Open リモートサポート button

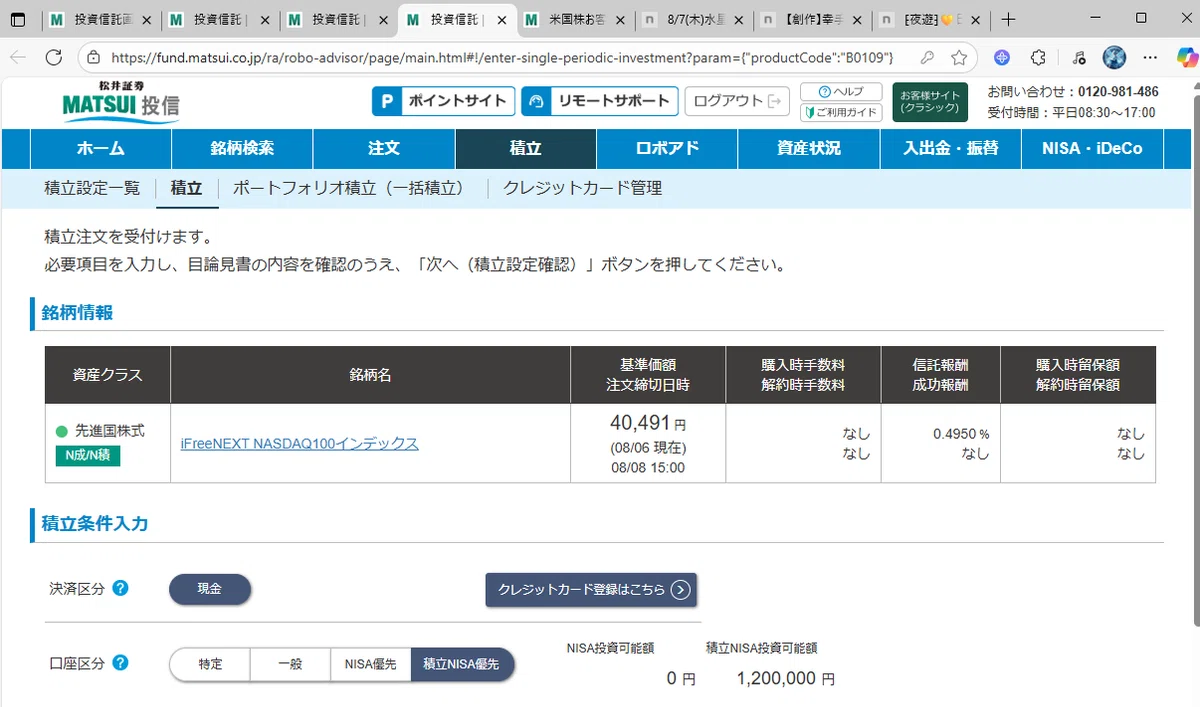pos(600,101)
